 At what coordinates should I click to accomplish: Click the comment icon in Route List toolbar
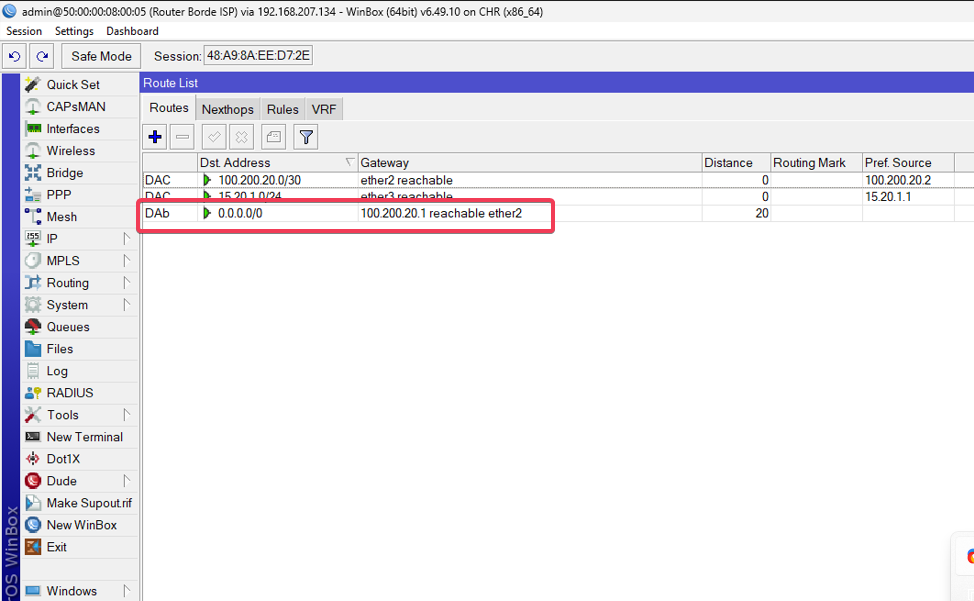click(274, 137)
